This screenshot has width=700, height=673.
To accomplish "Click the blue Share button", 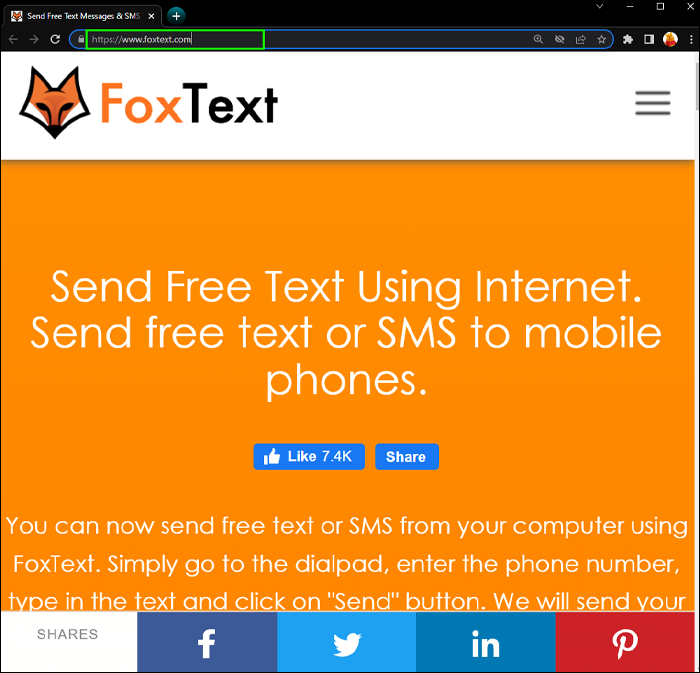I will (x=407, y=457).
